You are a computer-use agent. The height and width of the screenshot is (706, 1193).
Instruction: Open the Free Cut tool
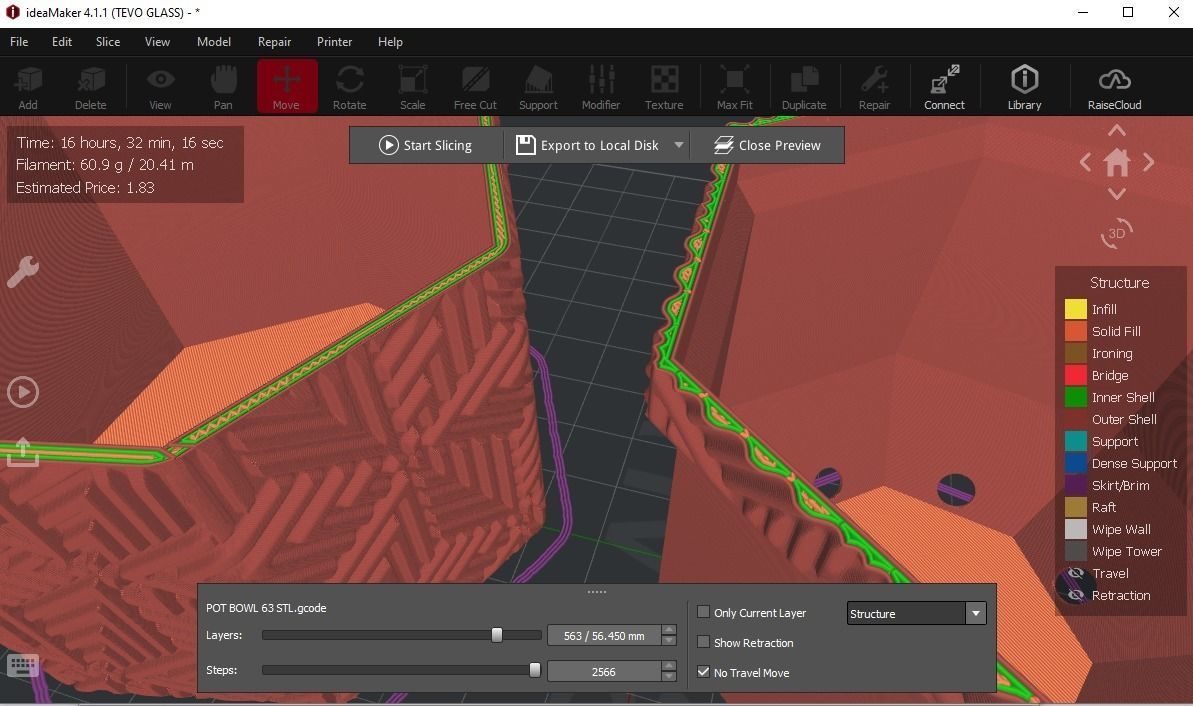click(x=476, y=87)
